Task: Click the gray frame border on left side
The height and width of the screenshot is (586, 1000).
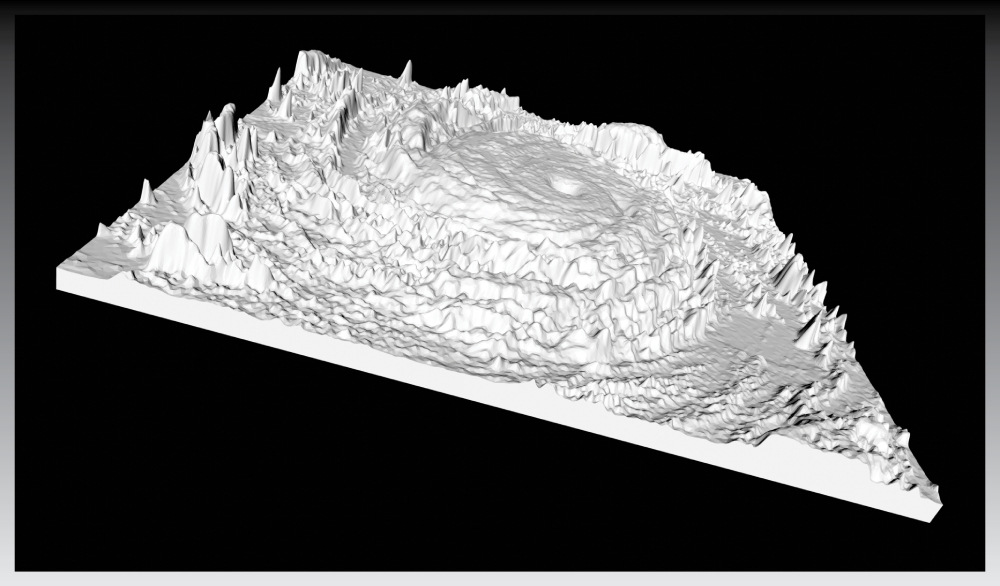Action: click(6, 300)
